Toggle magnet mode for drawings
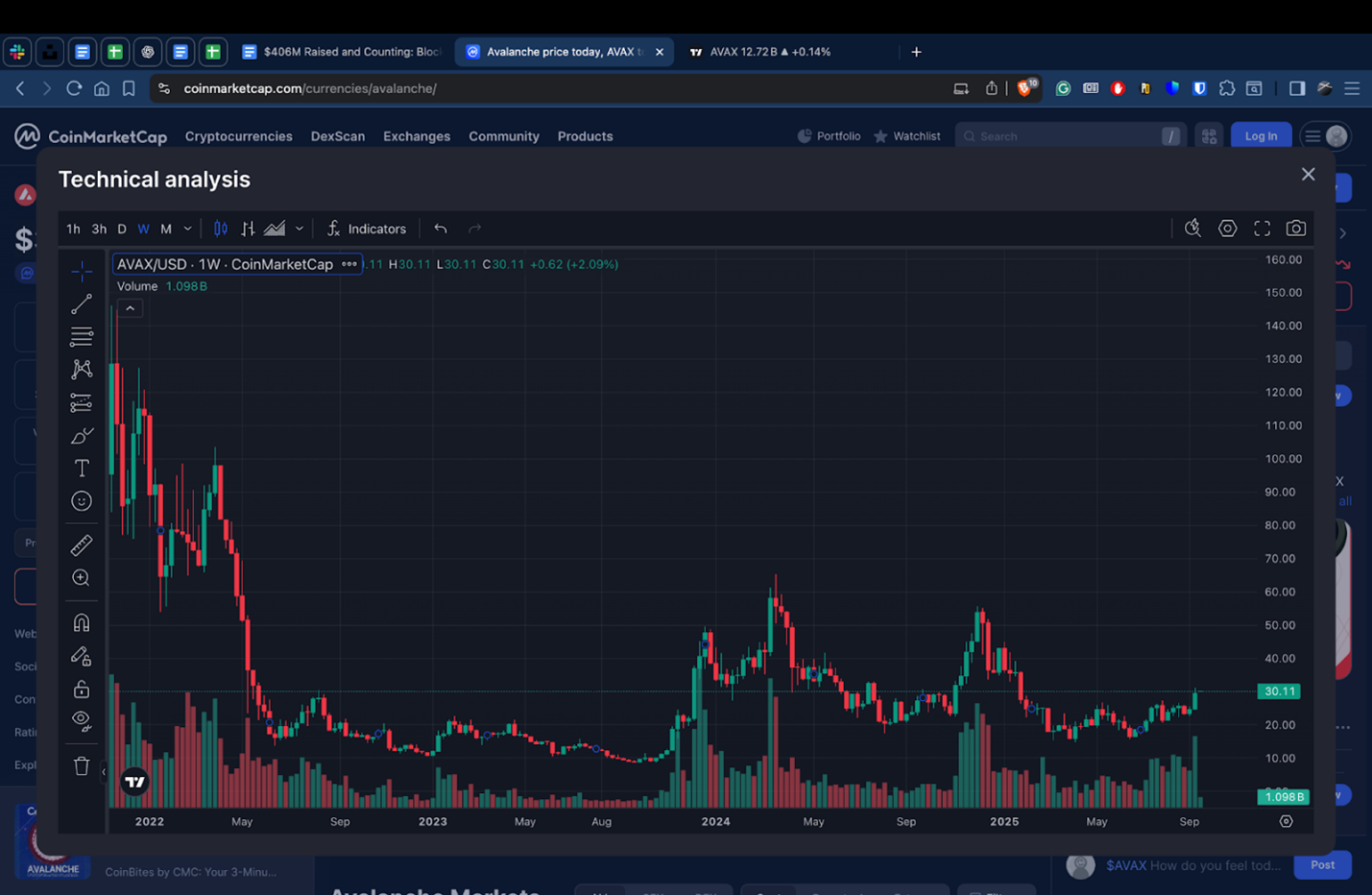 (x=82, y=623)
